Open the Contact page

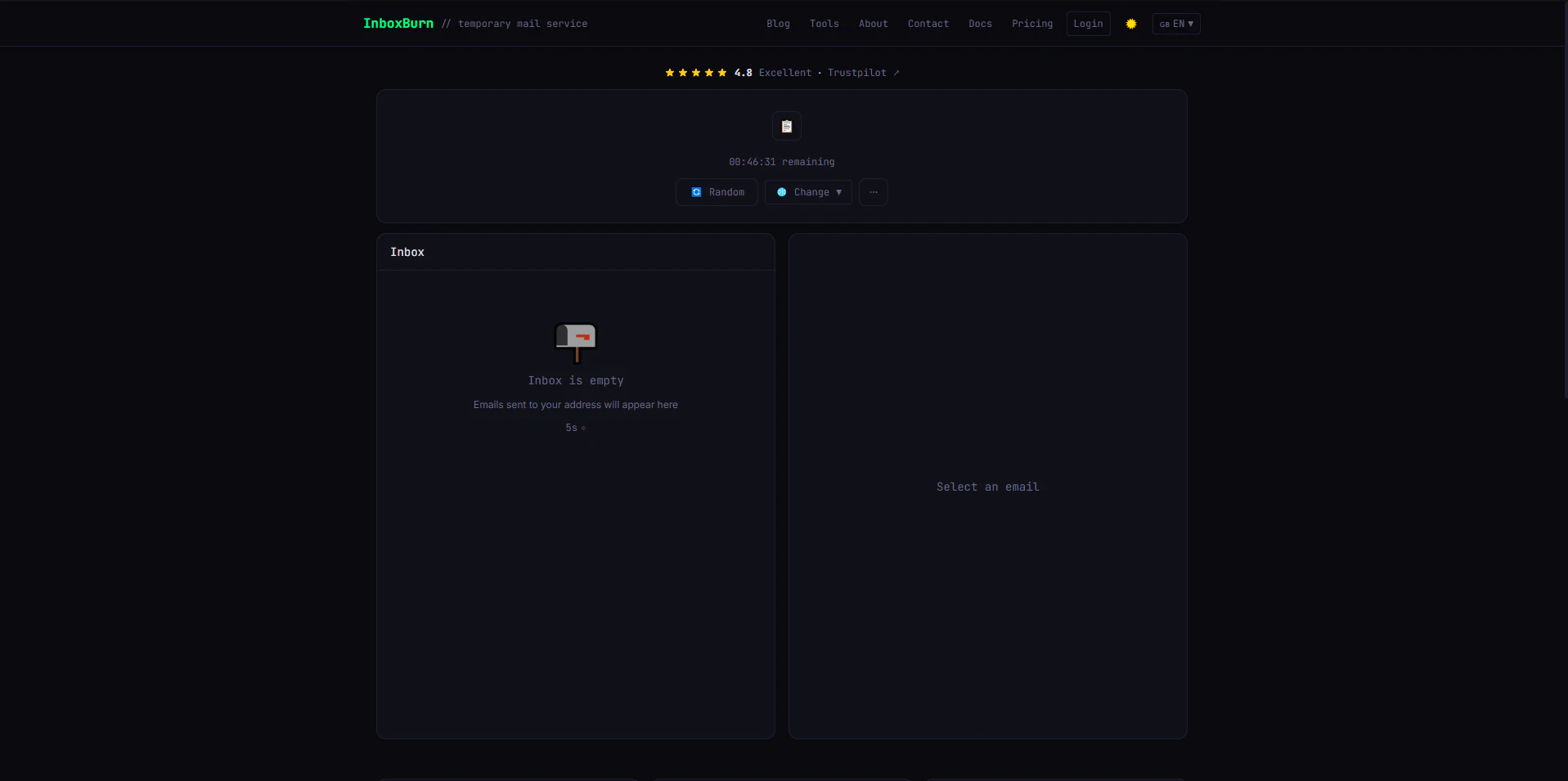click(928, 24)
